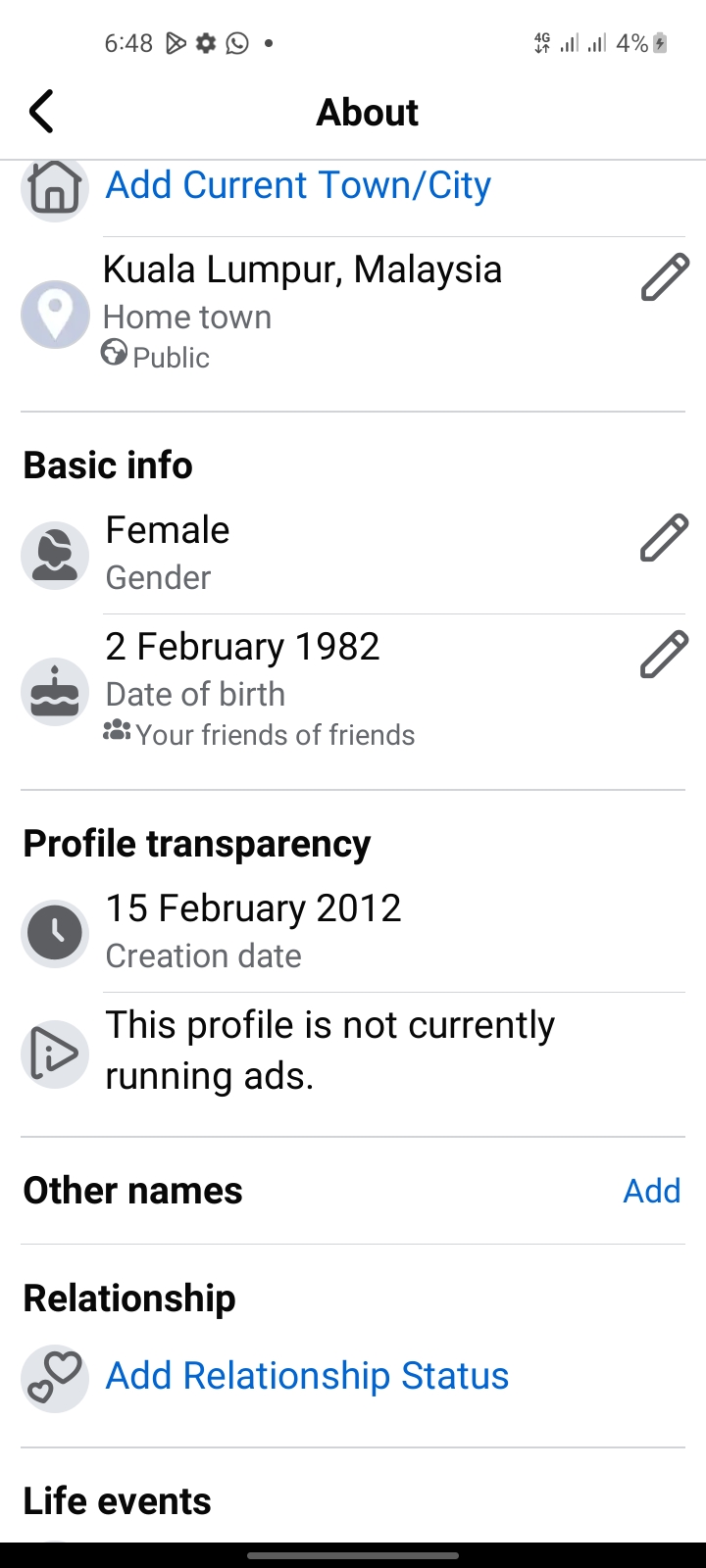Tap the clock icon beside creation date

tap(55, 933)
